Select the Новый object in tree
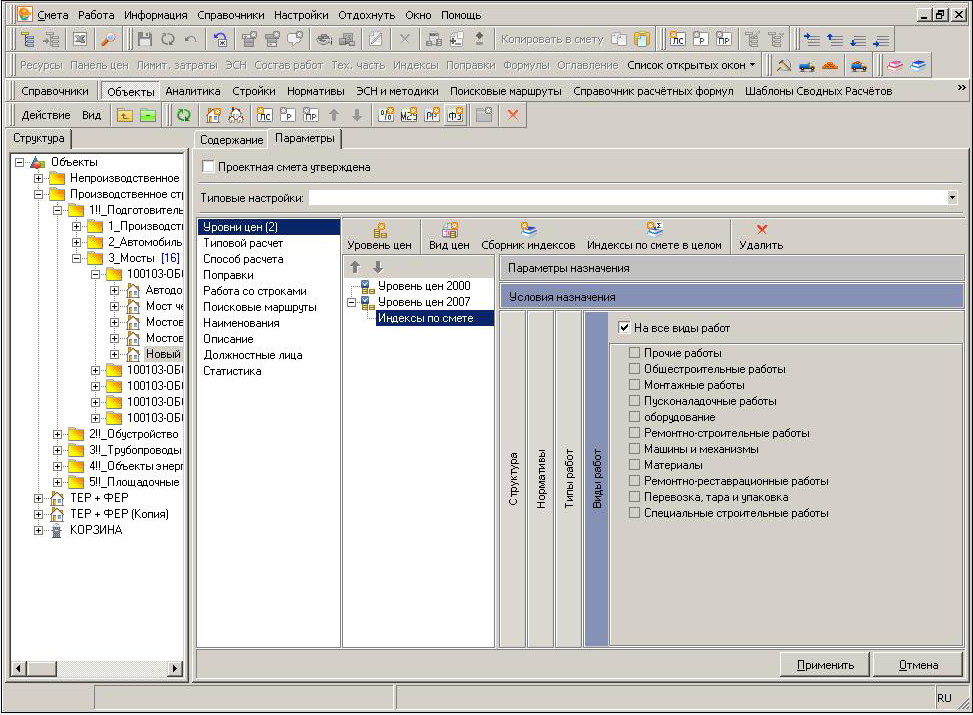This screenshot has height=715, width=973. pyautogui.click(x=163, y=354)
